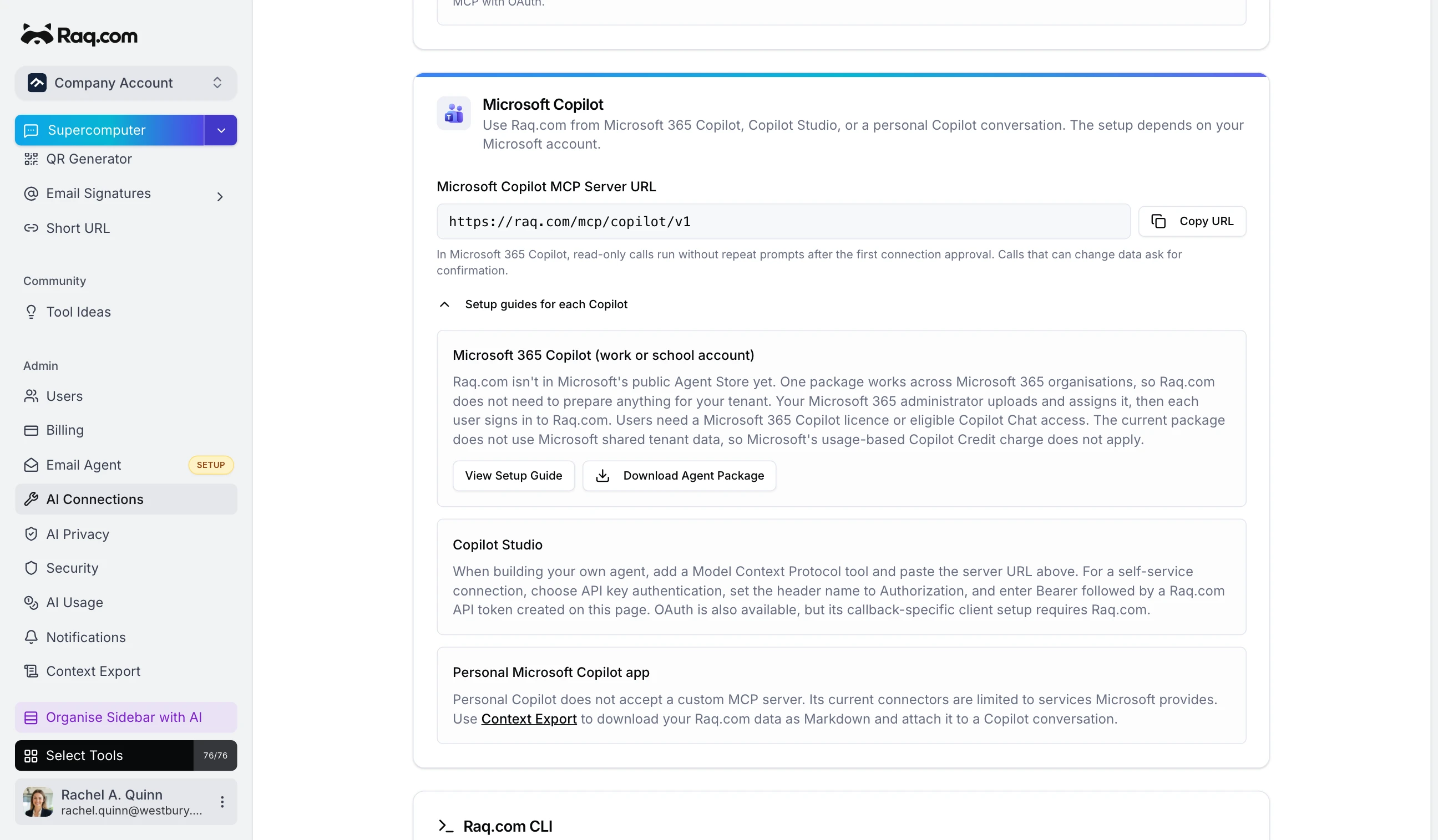Screen dimensions: 1438x840
Task: Click the Email Signatures at-sign icon
Action: 31,194
